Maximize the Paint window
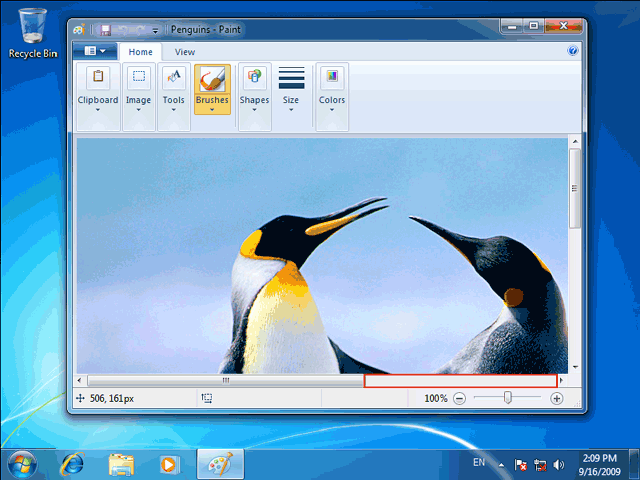Image resolution: width=640 pixels, height=480 pixels. click(533, 26)
